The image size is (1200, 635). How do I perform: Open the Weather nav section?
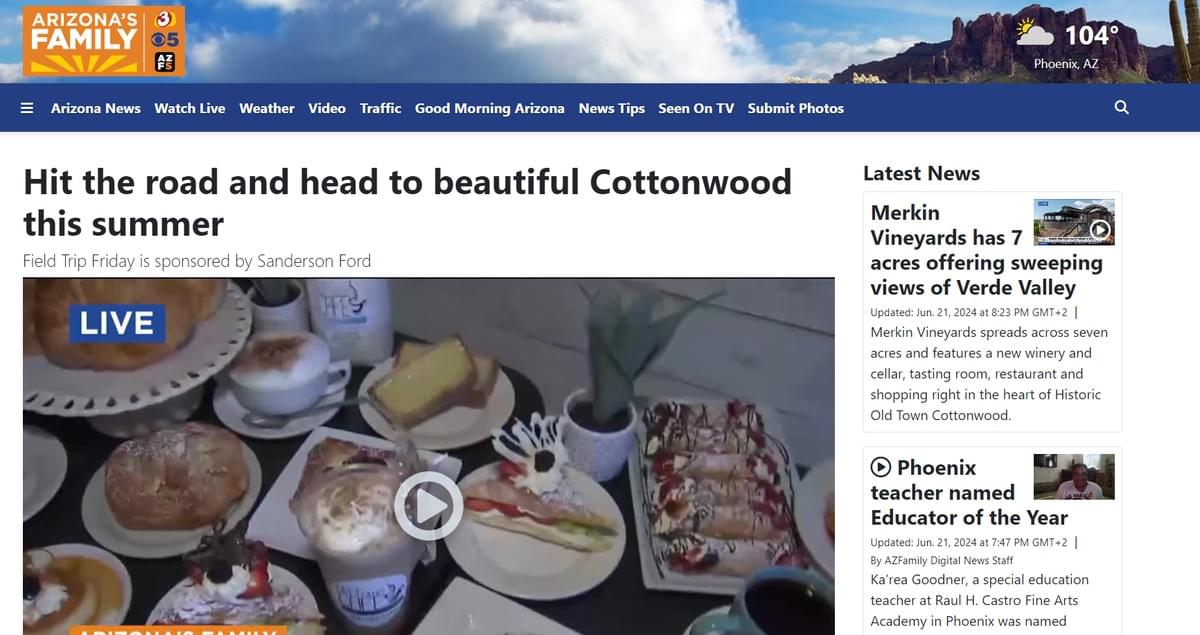coord(267,108)
